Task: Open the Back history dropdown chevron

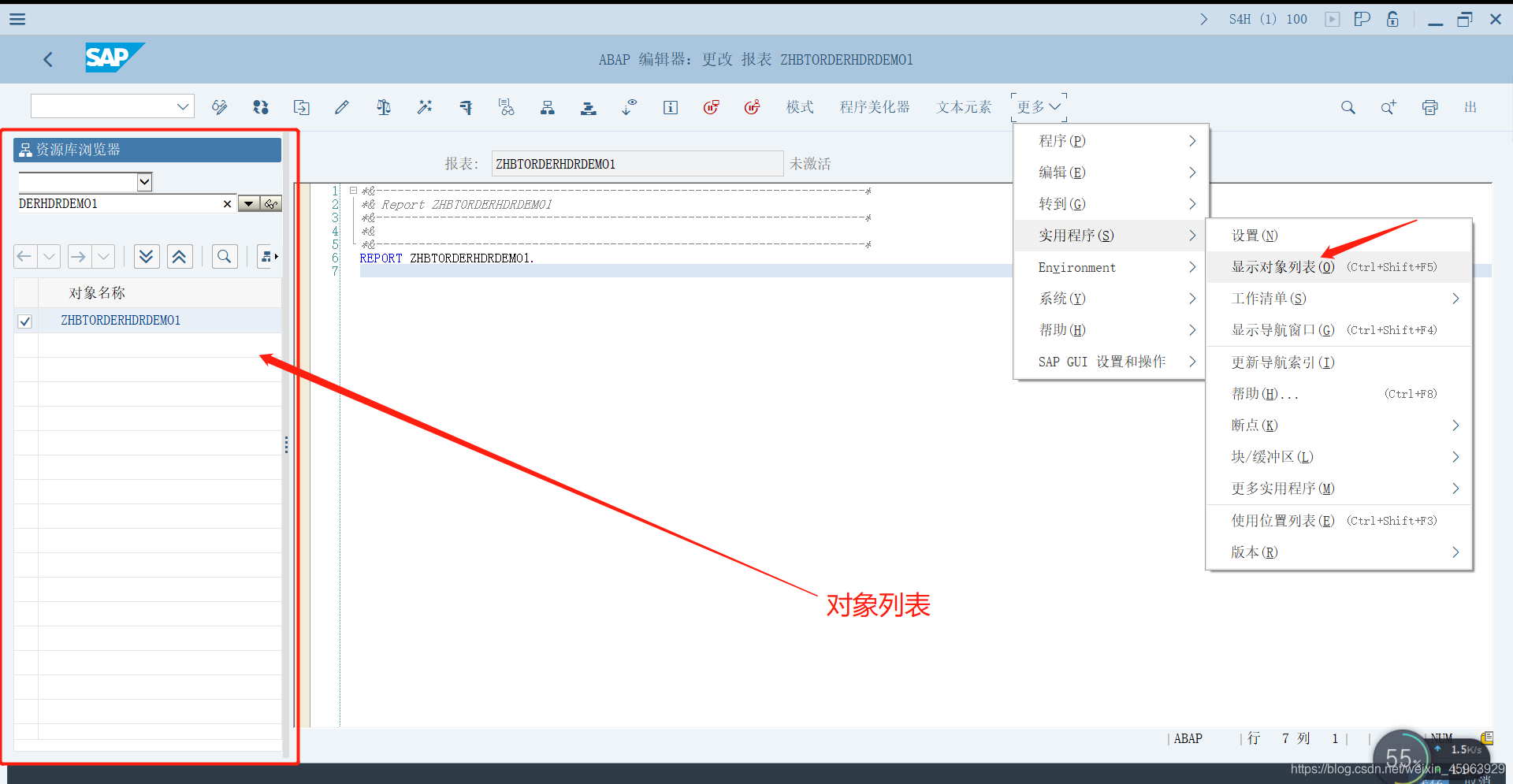Action: click(49, 257)
